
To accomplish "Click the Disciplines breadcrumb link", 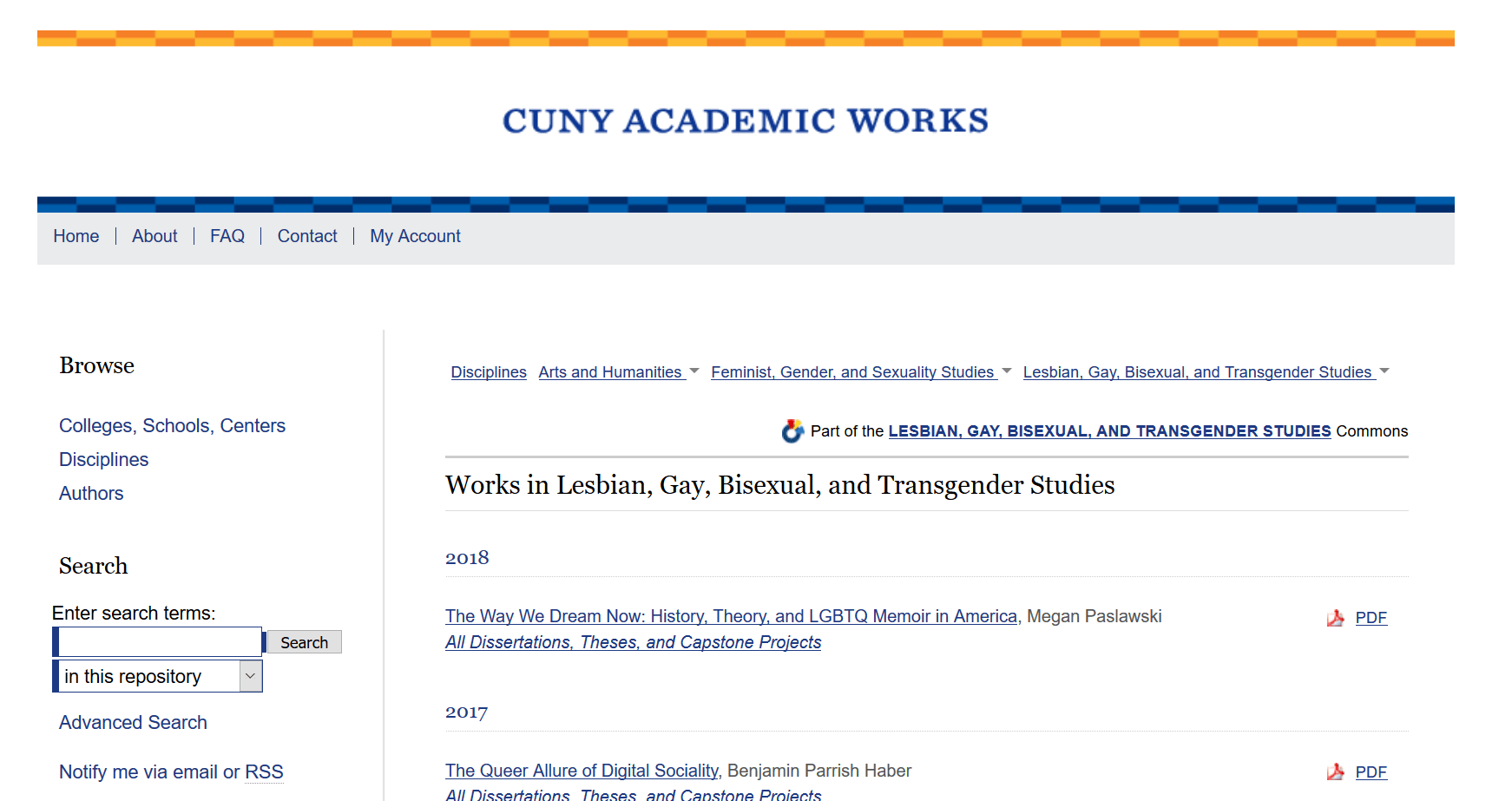I will tap(489, 372).
